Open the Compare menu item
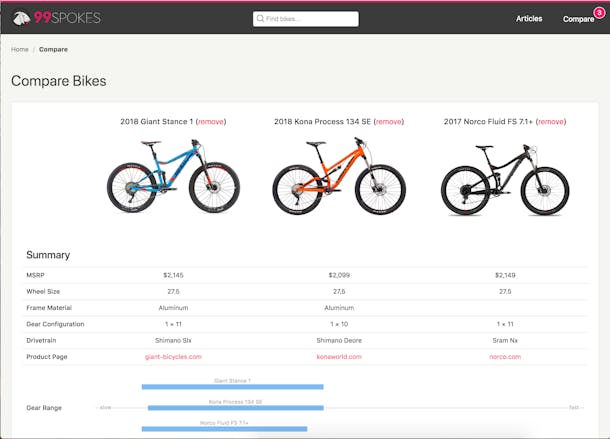The height and width of the screenshot is (439, 610). pyautogui.click(x=578, y=19)
